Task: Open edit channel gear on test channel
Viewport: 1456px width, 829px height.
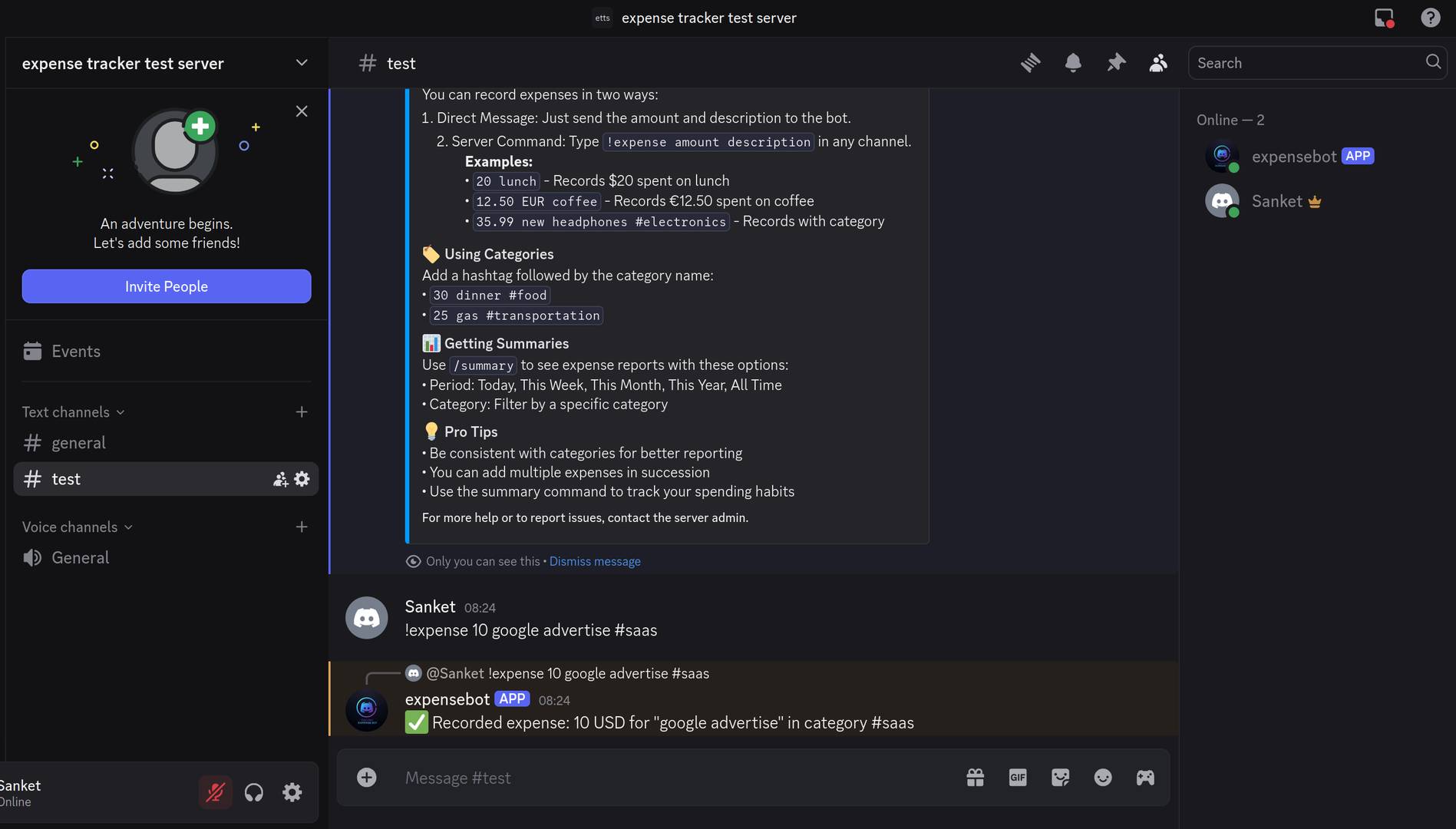Action: click(x=302, y=479)
